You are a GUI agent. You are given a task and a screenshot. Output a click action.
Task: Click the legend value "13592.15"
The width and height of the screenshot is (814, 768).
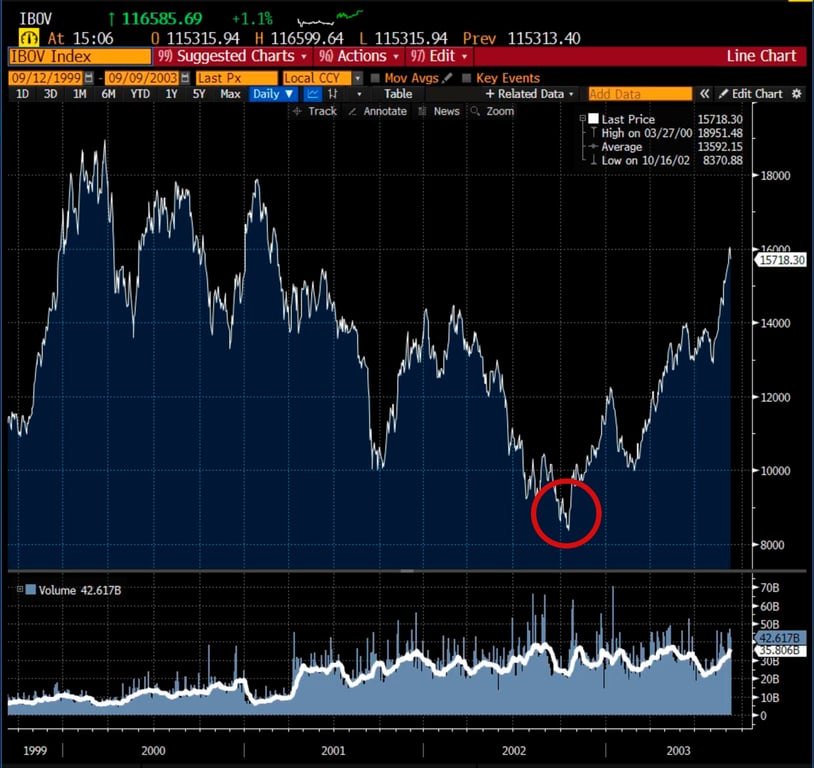(720, 146)
